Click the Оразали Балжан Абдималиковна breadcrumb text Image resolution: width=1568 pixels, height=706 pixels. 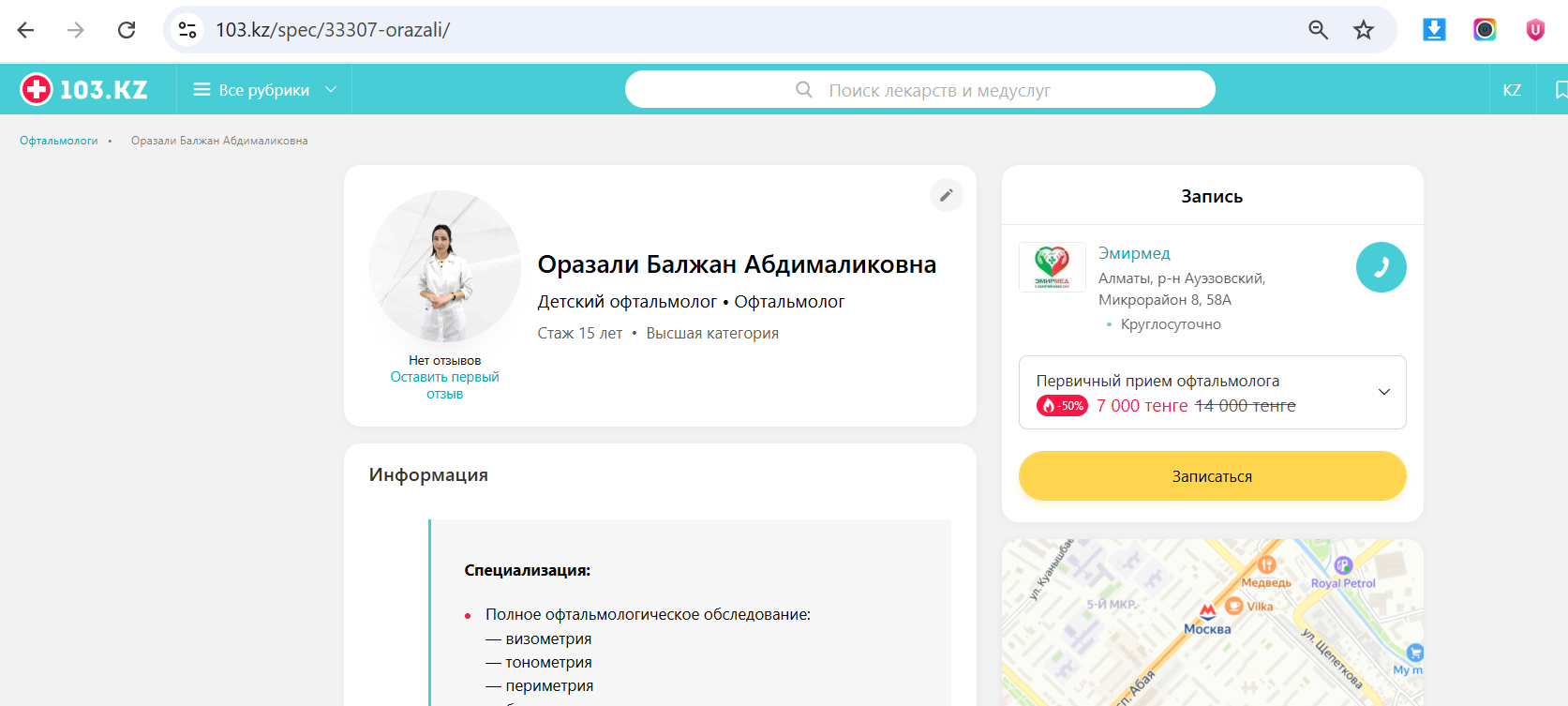tap(219, 141)
